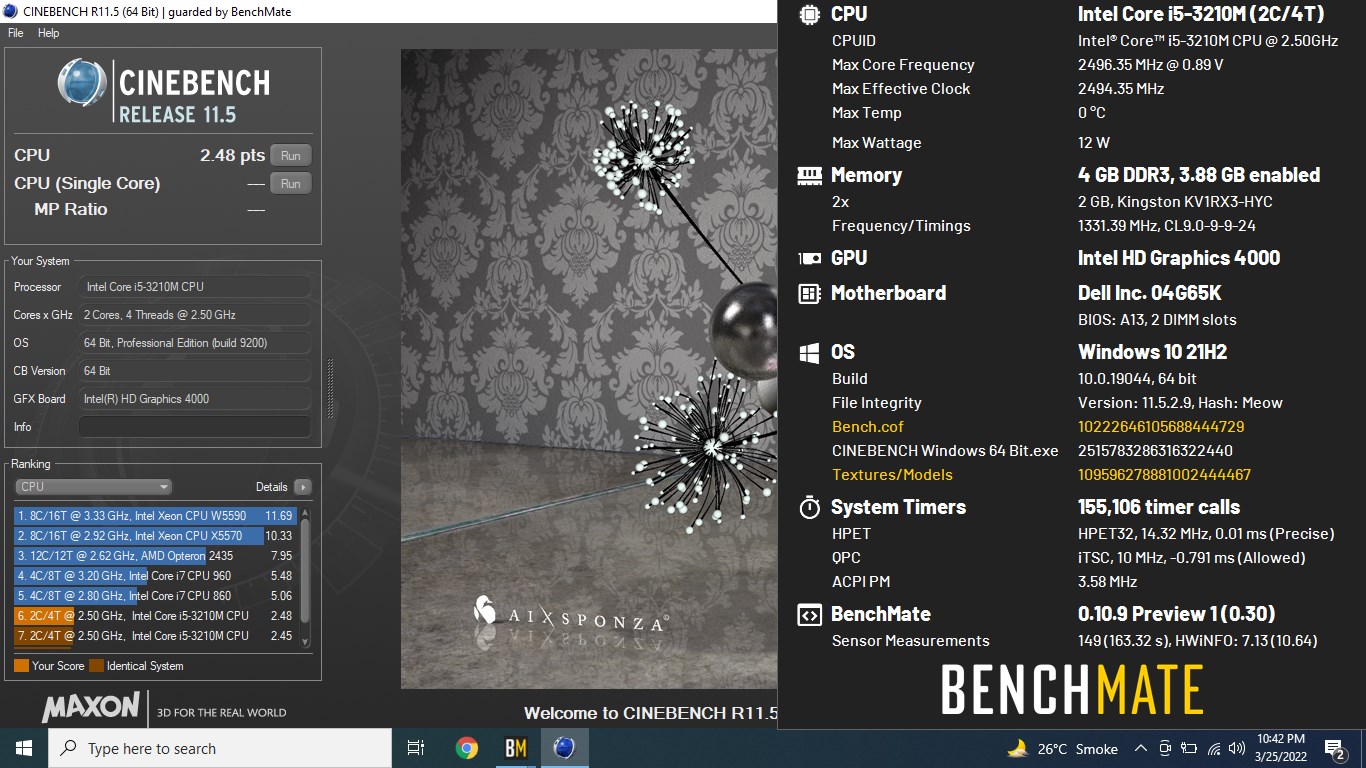
Task: Click the Windows logo beside OS
Action: pyautogui.click(x=809, y=352)
